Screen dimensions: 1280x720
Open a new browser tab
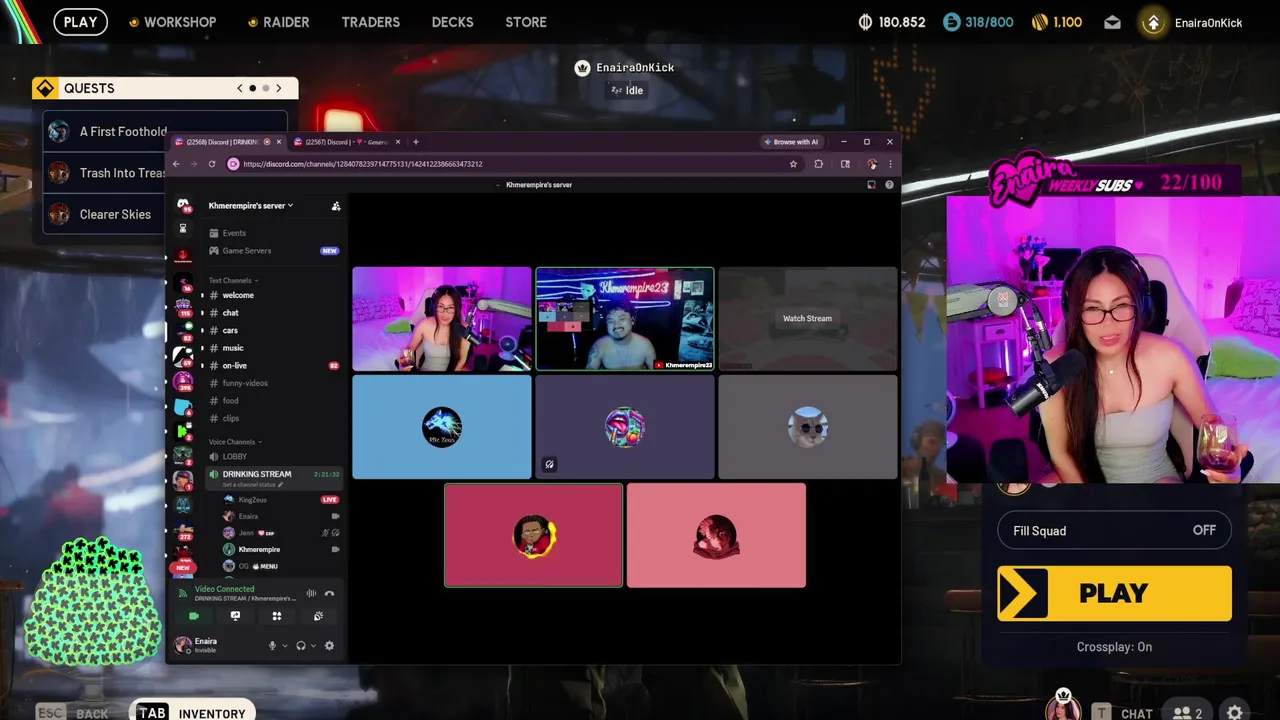click(416, 142)
